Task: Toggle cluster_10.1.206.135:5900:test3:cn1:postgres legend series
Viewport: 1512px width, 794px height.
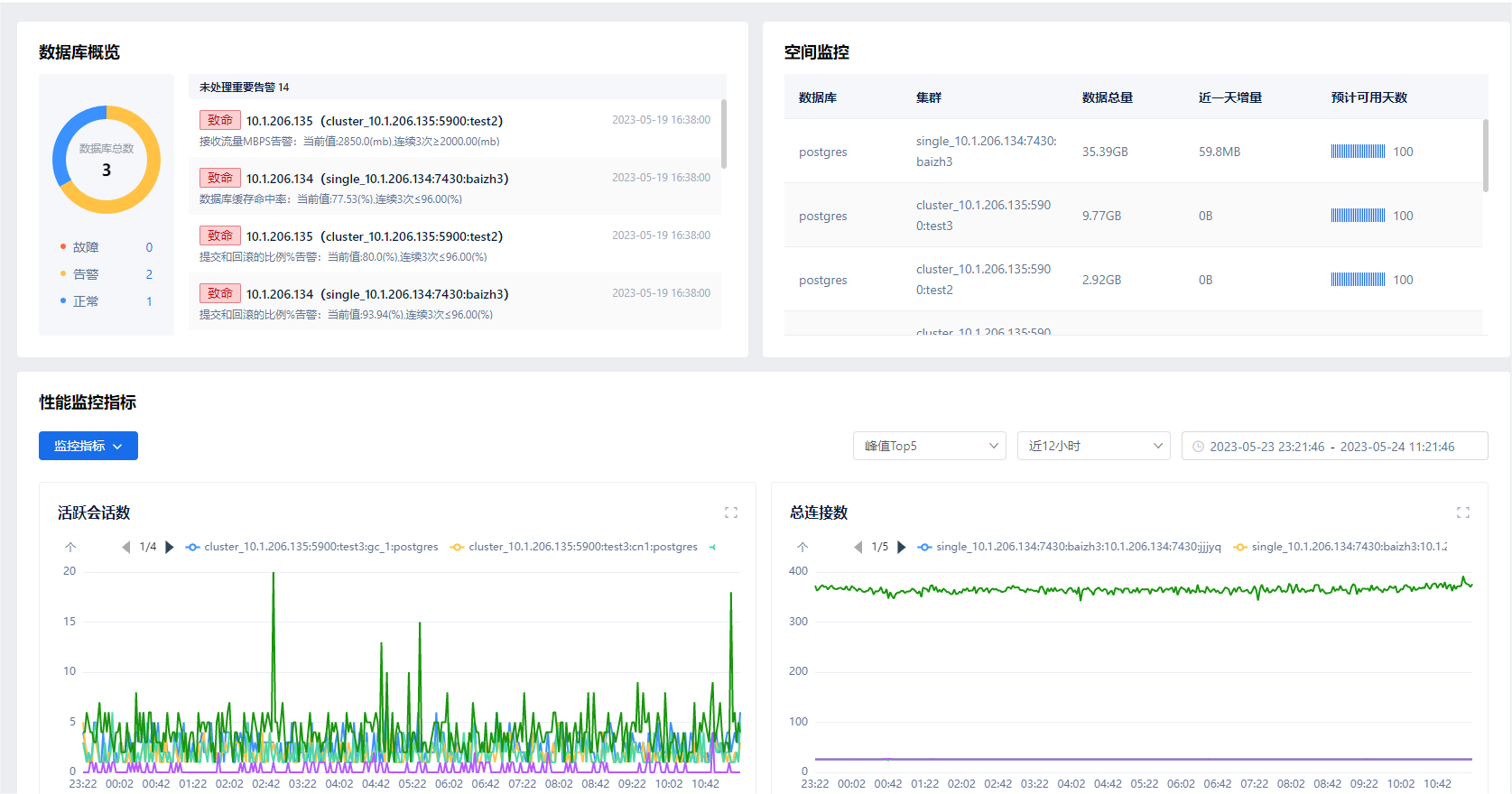Action: [x=573, y=547]
